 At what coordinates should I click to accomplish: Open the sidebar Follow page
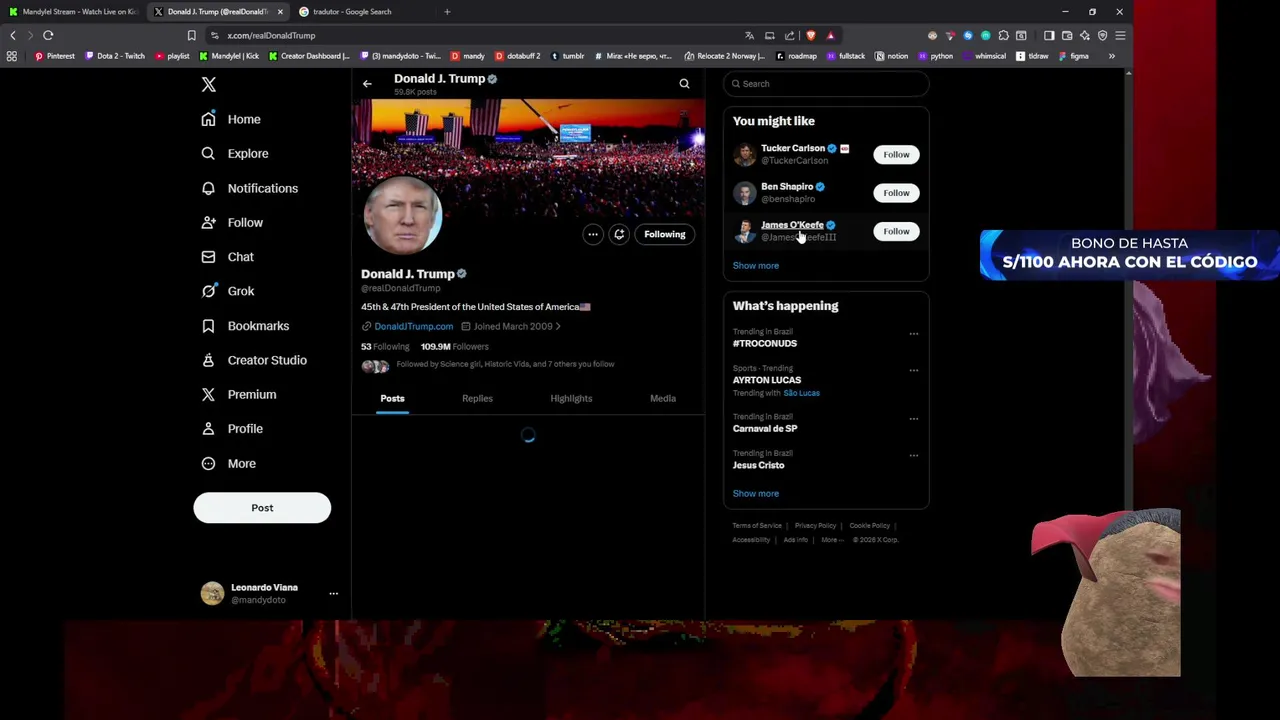[x=231, y=223]
